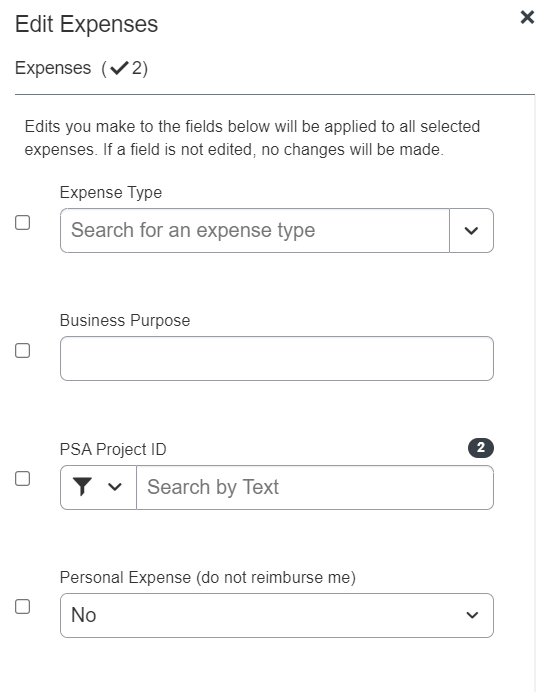Select the Expenses section header
The image size is (536, 692).
pyautogui.click(x=81, y=68)
